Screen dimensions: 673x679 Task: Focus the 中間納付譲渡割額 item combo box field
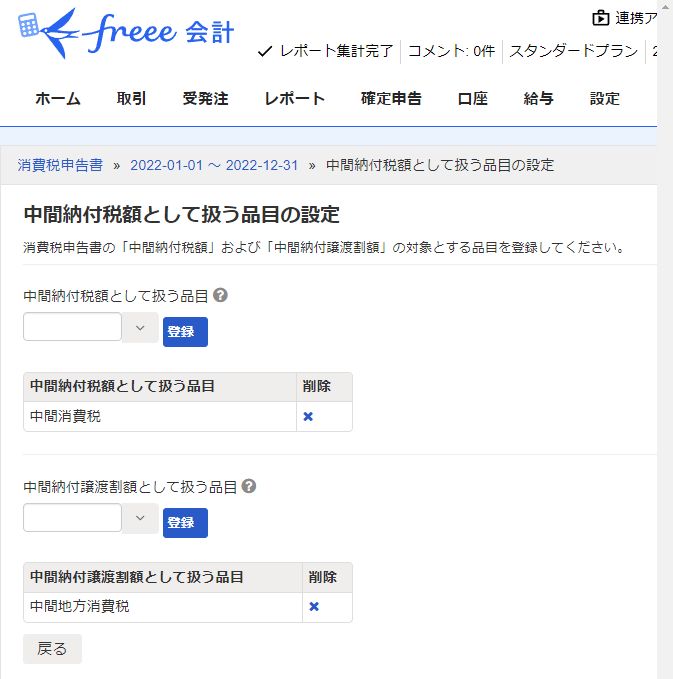(72, 517)
